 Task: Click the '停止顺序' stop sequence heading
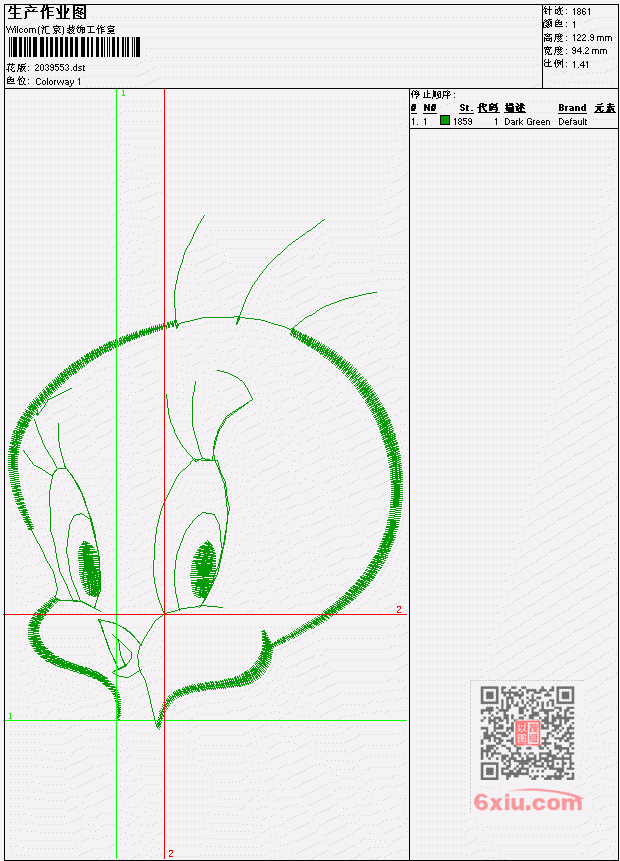[433, 95]
